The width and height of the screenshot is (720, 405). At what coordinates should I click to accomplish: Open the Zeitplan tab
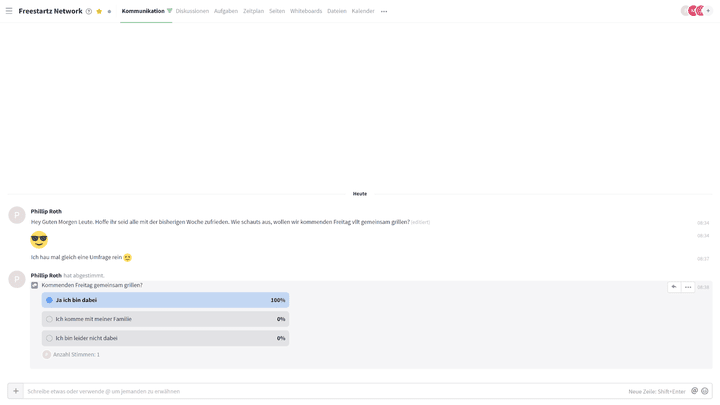[253, 11]
